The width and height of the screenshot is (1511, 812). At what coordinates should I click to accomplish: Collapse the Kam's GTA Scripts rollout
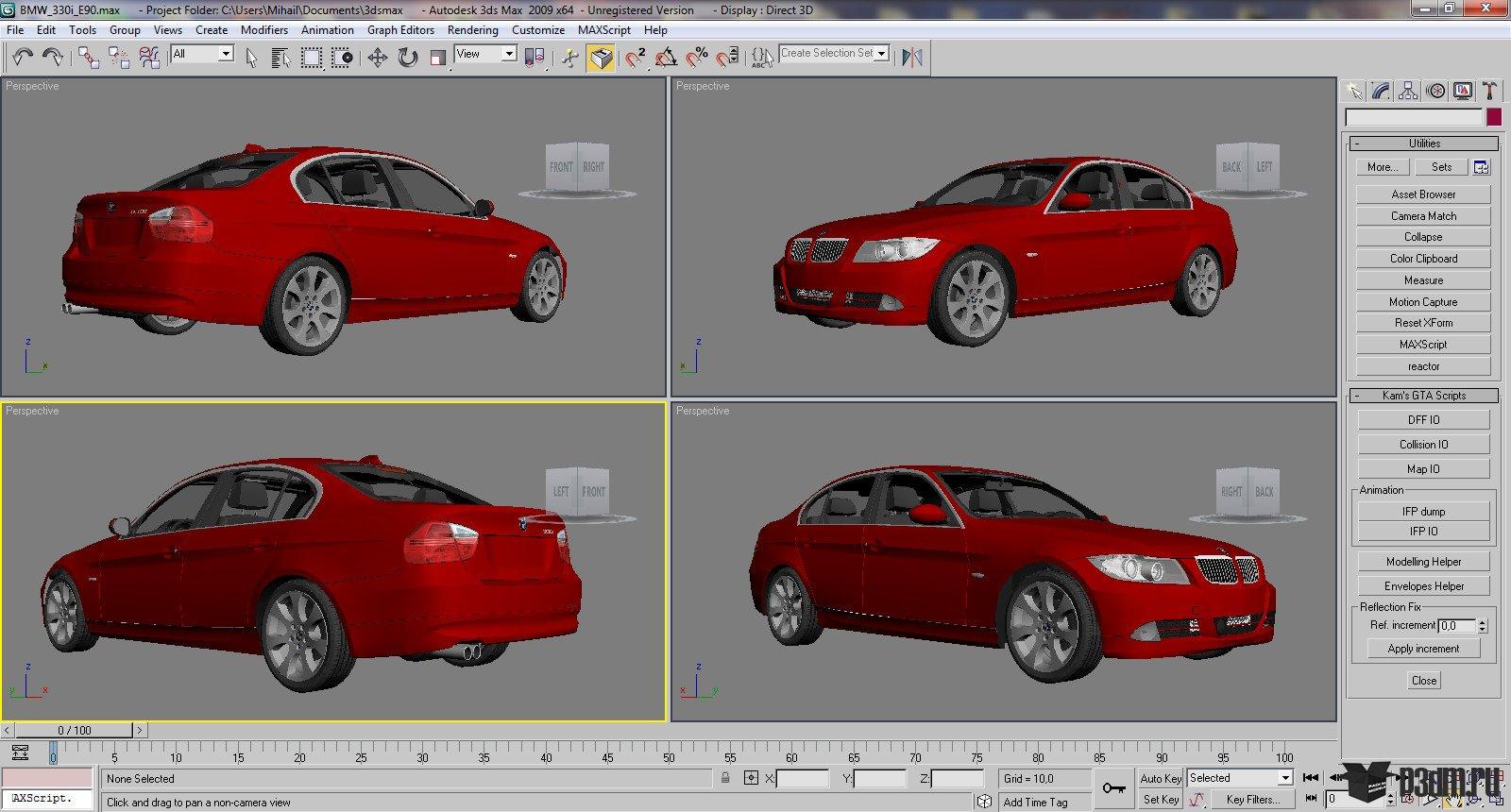click(x=1423, y=396)
